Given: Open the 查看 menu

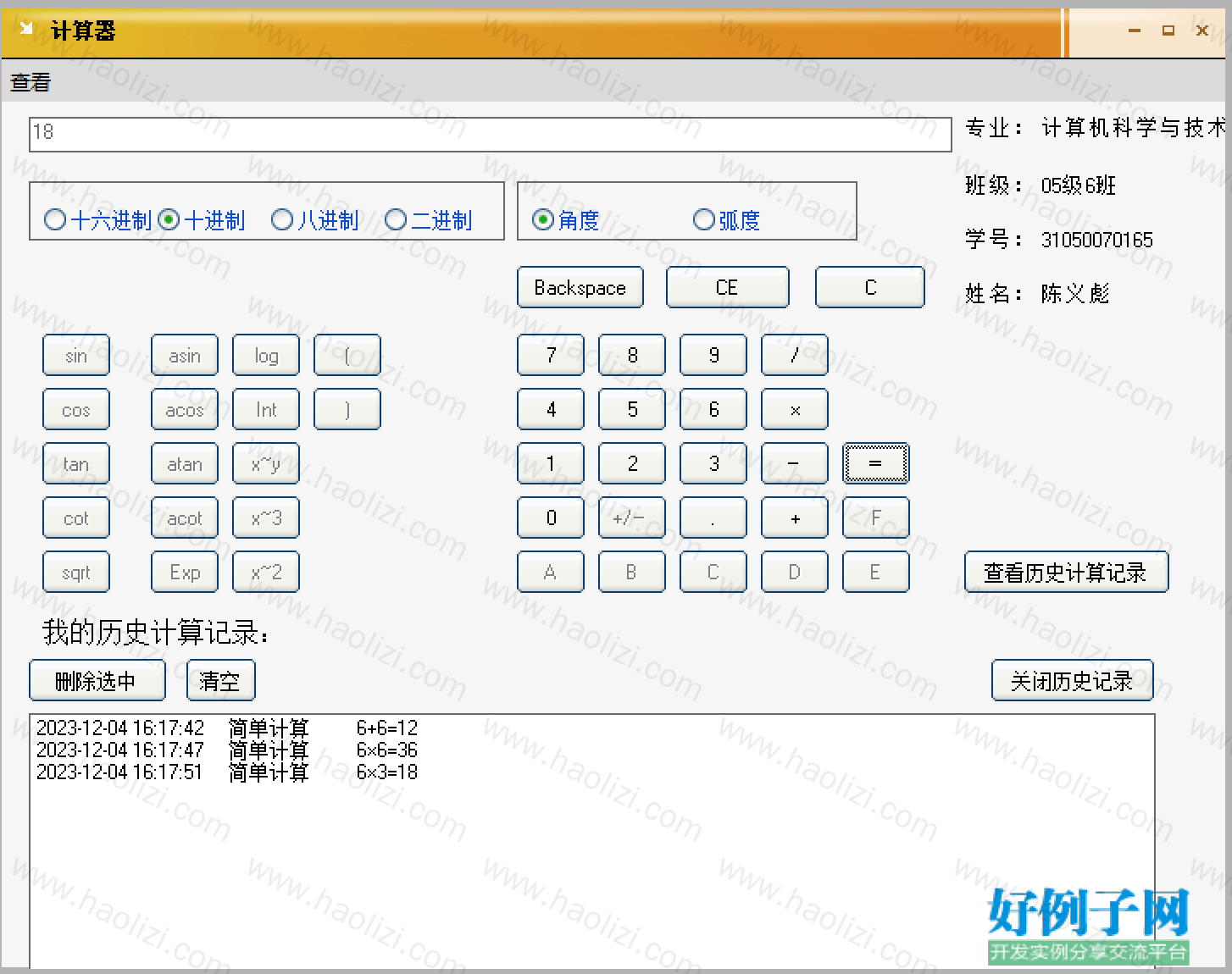Looking at the screenshot, I should click(31, 82).
